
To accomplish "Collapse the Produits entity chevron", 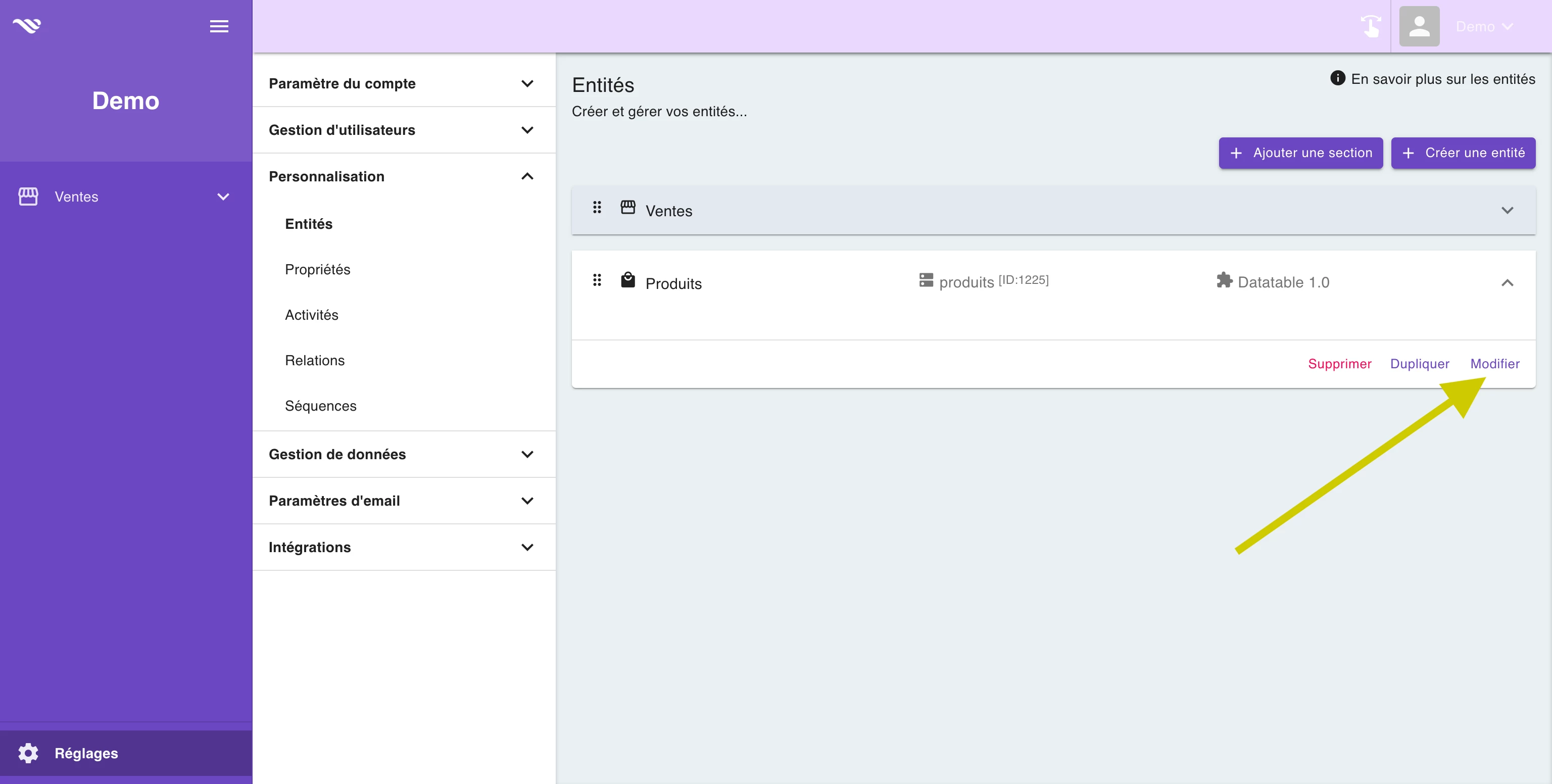I will pyautogui.click(x=1507, y=282).
